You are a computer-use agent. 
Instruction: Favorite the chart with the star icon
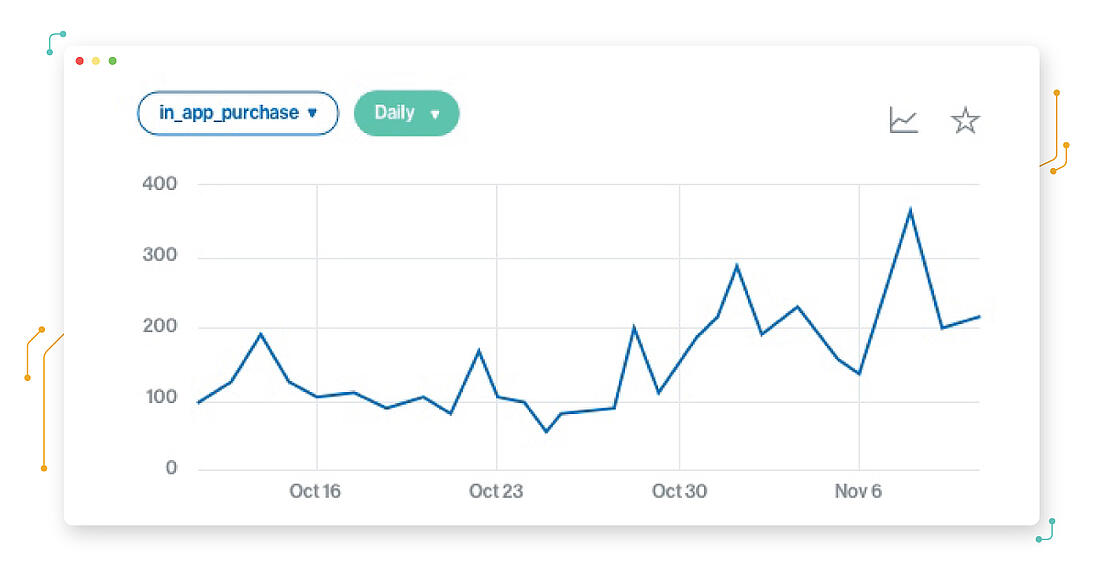point(965,120)
